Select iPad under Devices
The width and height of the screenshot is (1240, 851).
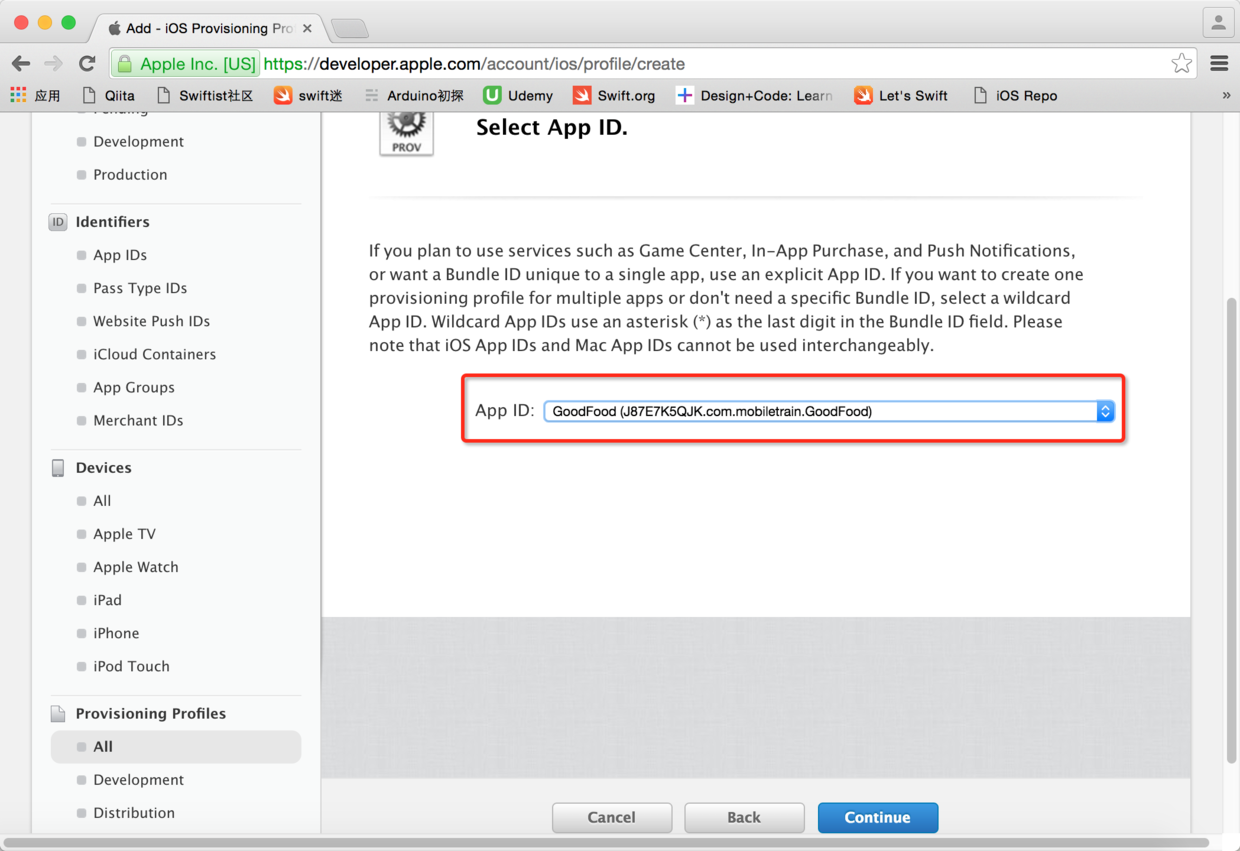click(x=107, y=600)
